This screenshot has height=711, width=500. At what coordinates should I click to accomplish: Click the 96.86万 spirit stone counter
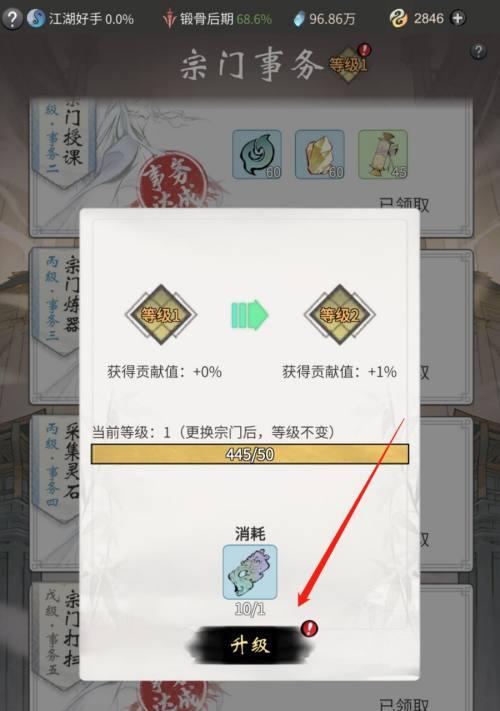click(x=325, y=19)
